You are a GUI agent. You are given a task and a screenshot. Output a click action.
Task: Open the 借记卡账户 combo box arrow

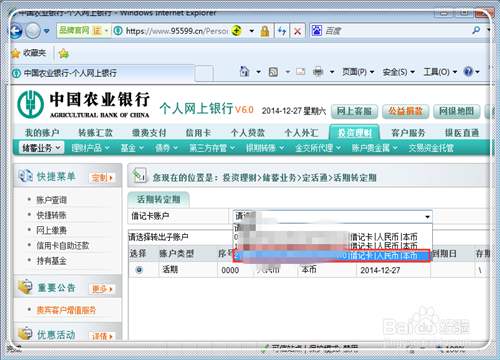(427, 217)
